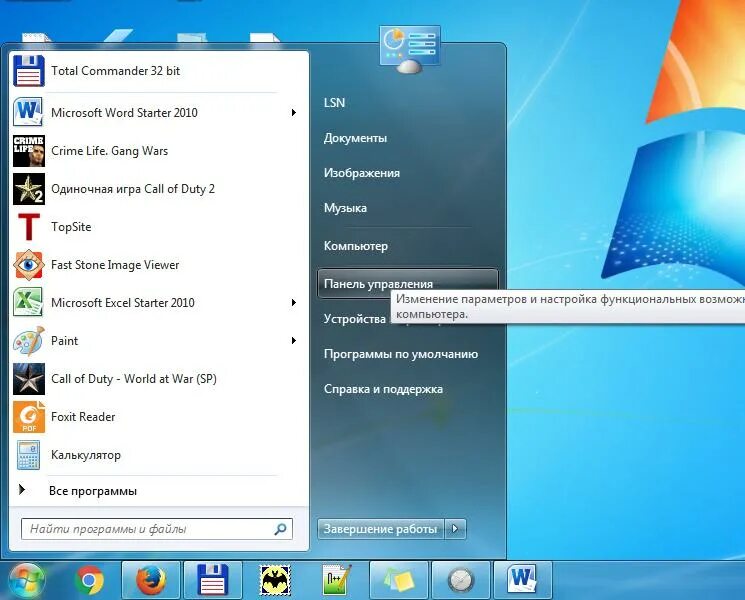Click the Paint palette icon
Screen dimensions: 745x600
[x=29, y=341]
